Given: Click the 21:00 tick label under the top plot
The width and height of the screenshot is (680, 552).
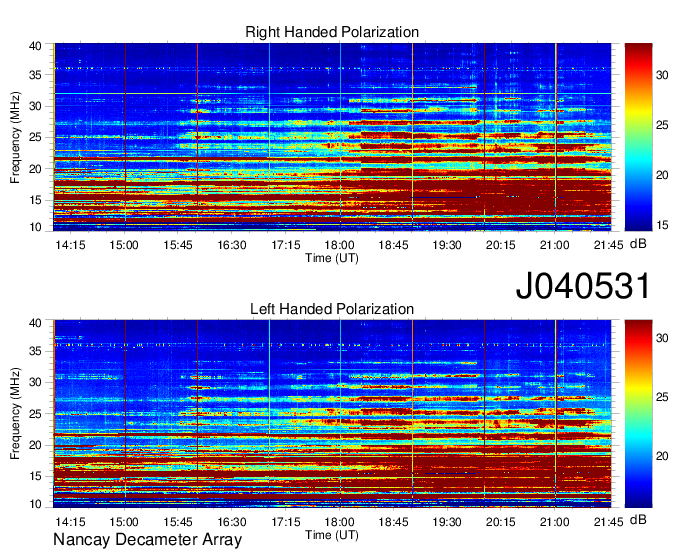Looking at the screenshot, I should pyautogui.click(x=555, y=245).
